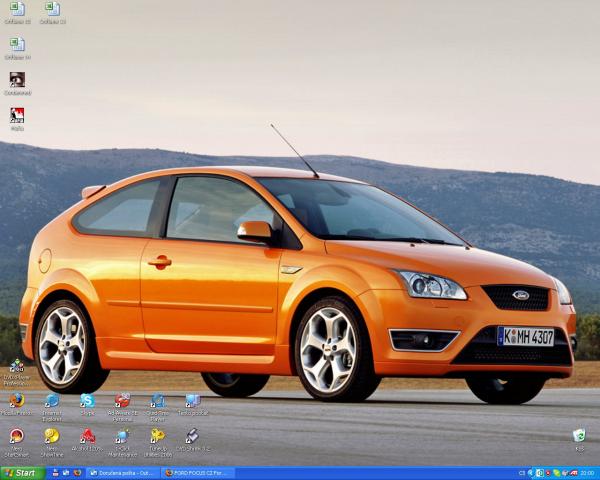Image resolution: width=600 pixels, height=480 pixels.
Task: Launch the Internet Explorer desktop shortcut
Action: coord(52,401)
